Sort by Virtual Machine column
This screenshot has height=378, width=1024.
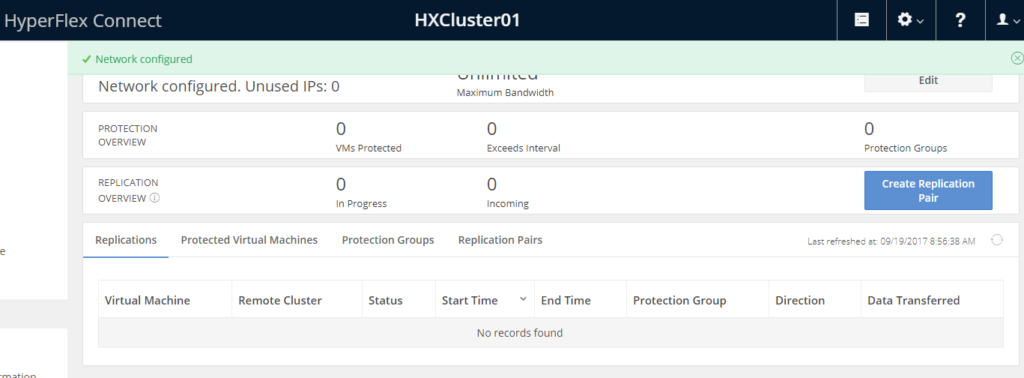tap(148, 300)
